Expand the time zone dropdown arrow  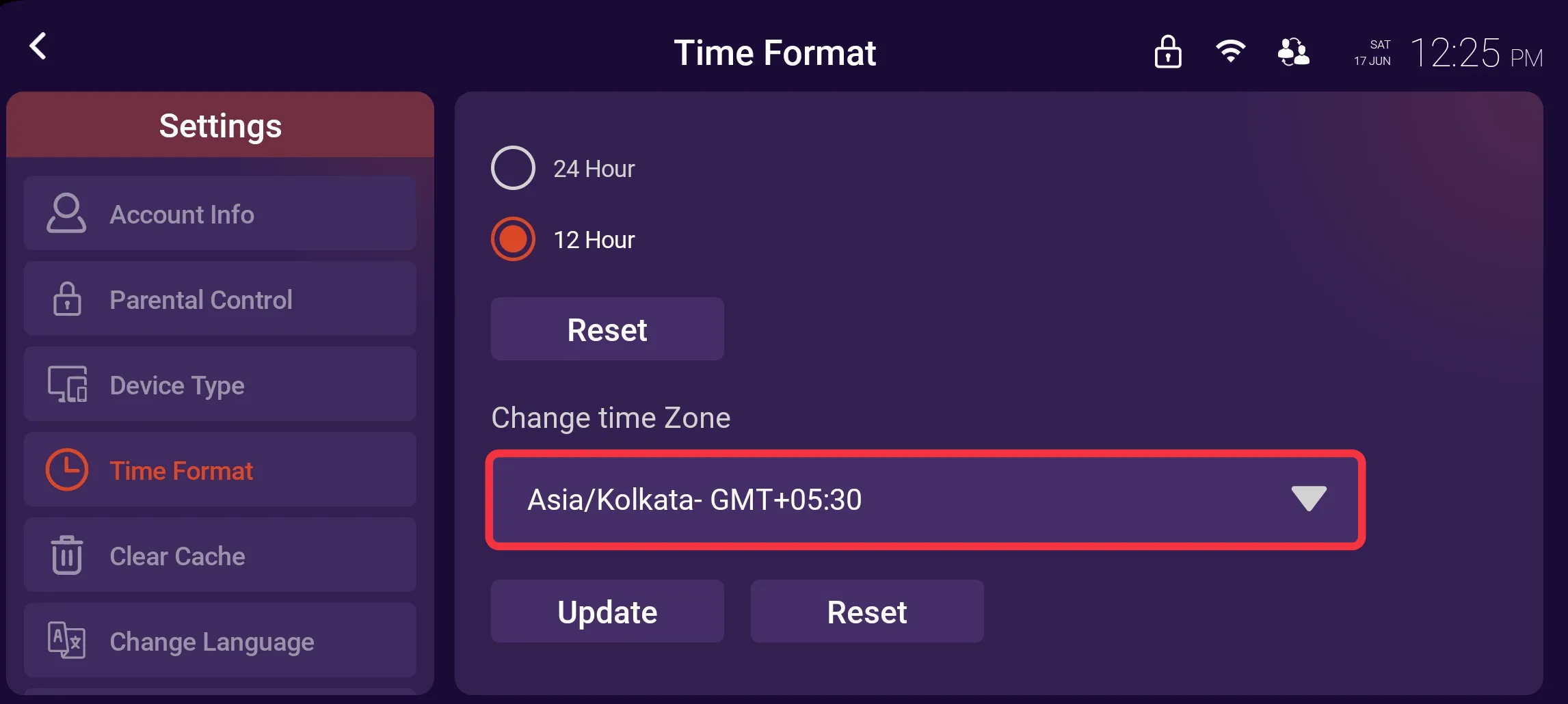pyautogui.click(x=1308, y=499)
